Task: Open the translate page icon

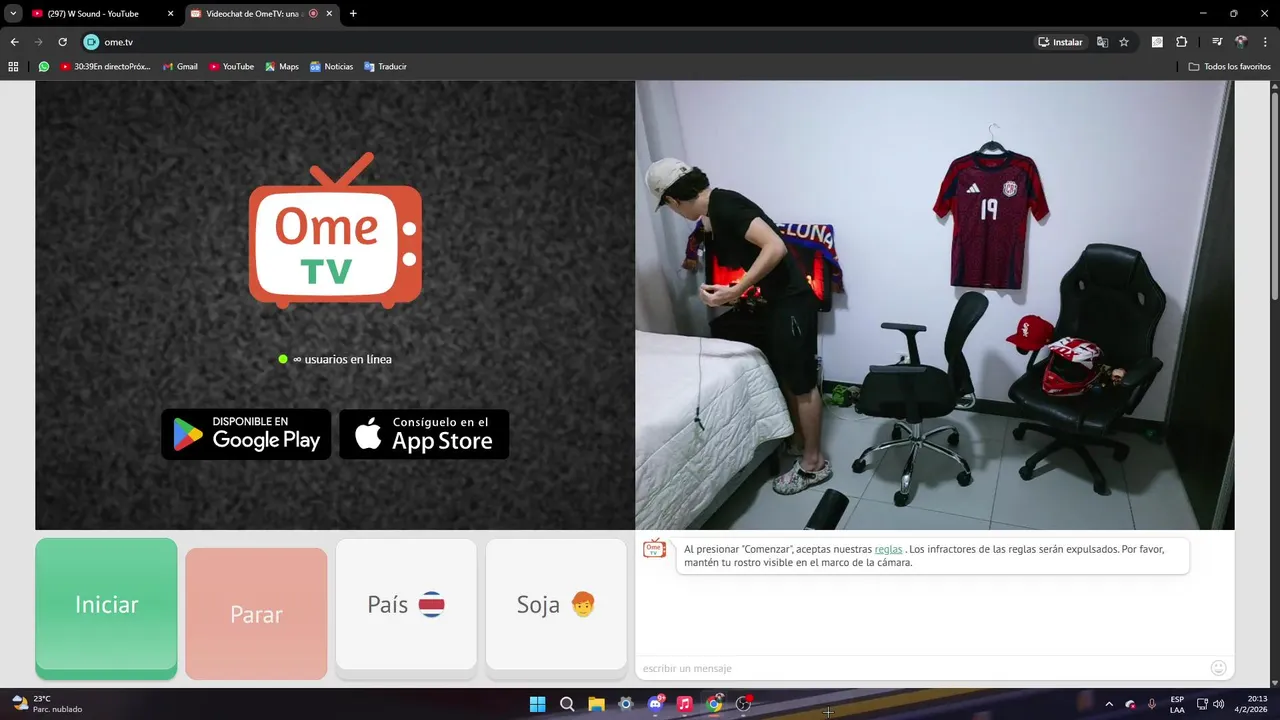Action: point(1102,42)
